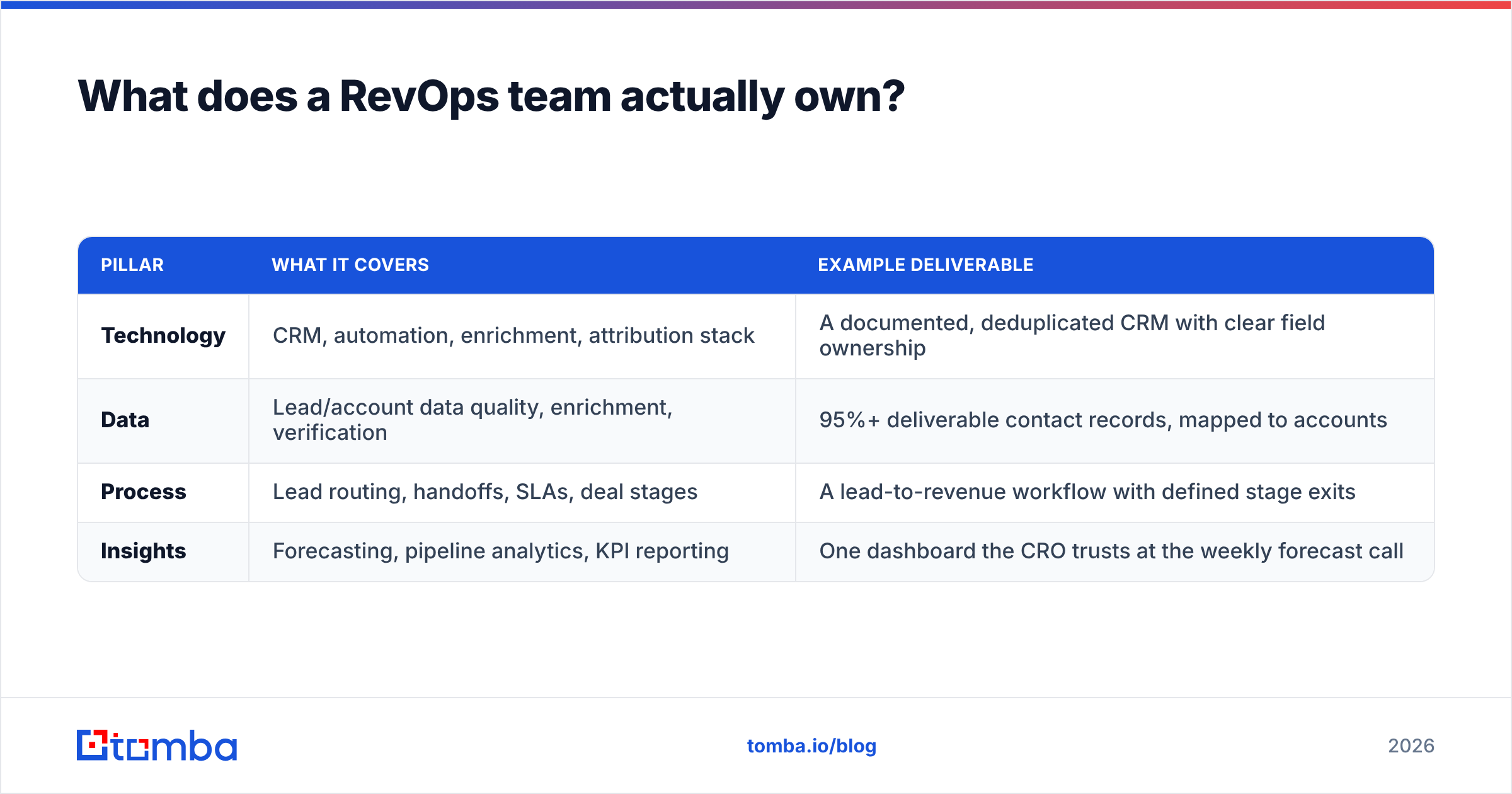Click 'A lead-to-revenue workflow' deliverable cell
The width and height of the screenshot is (1512, 794).
tap(1114, 492)
